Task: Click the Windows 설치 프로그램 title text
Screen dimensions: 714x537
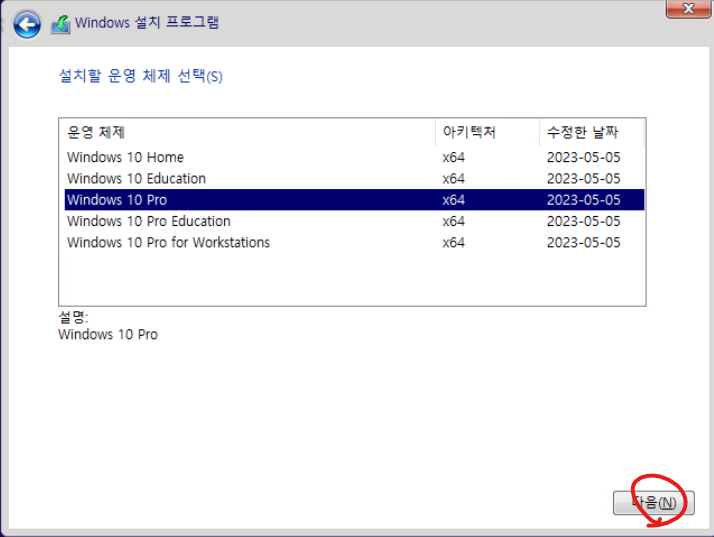Action: [x=147, y=22]
